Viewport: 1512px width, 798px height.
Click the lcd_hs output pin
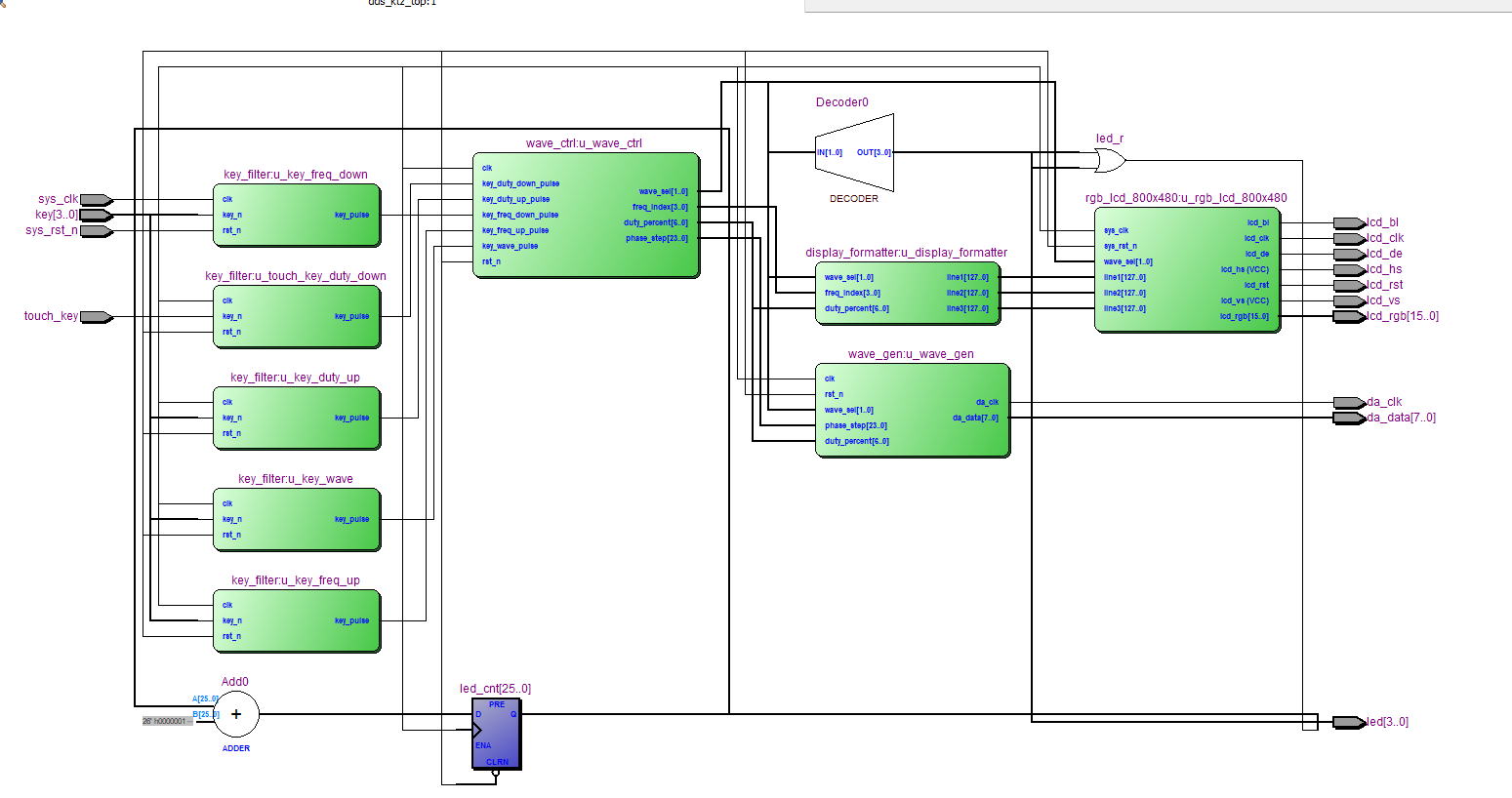[x=1349, y=269]
